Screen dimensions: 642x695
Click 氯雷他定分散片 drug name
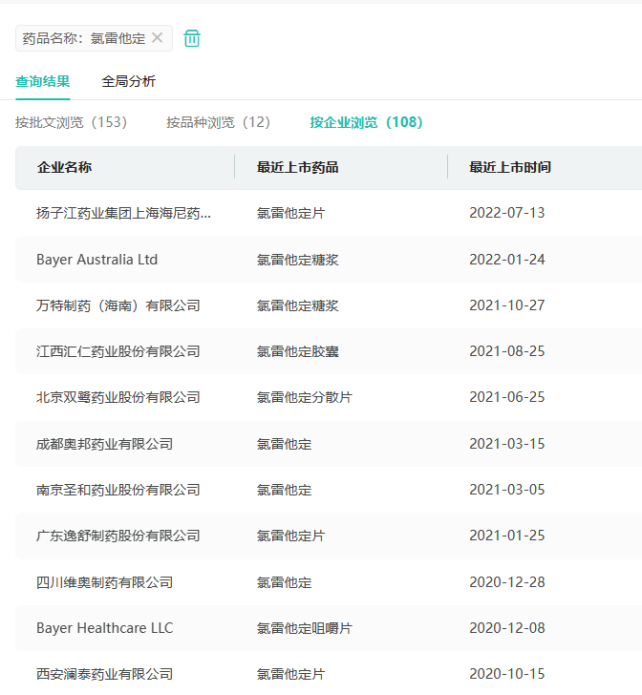tap(304, 397)
